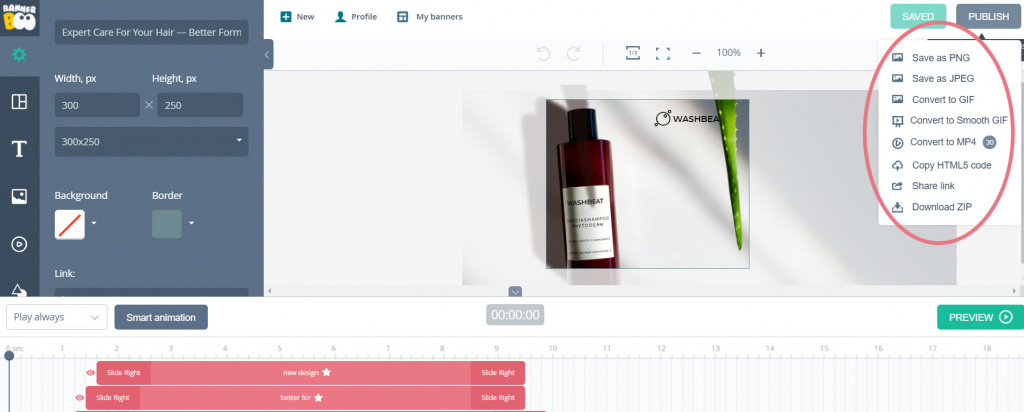The width and height of the screenshot is (1024, 412).
Task: Collapse the left settings panel arrow
Action: click(x=267, y=55)
